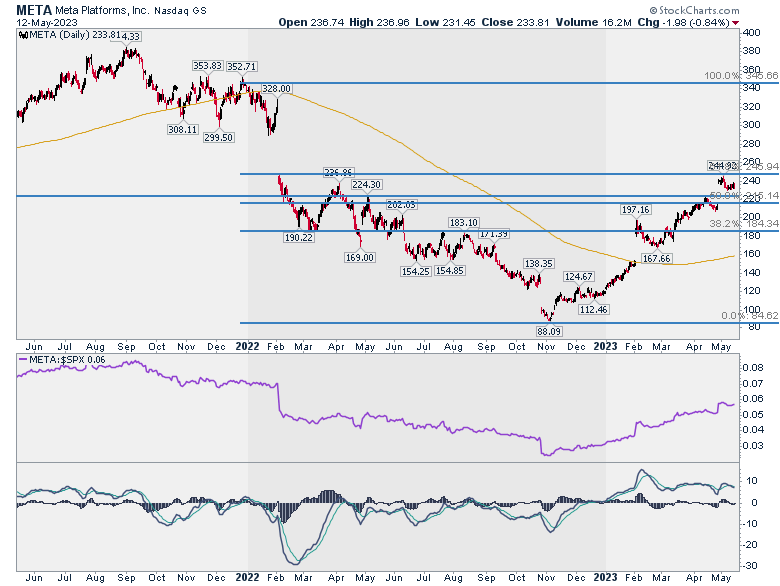Click the 88.09 bottom annotation
Image resolution: width=780 pixels, height=586 pixels.
pyautogui.click(x=549, y=331)
